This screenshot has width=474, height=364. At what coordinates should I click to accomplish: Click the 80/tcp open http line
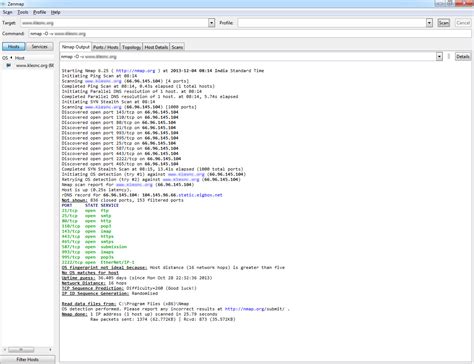tap(86, 221)
